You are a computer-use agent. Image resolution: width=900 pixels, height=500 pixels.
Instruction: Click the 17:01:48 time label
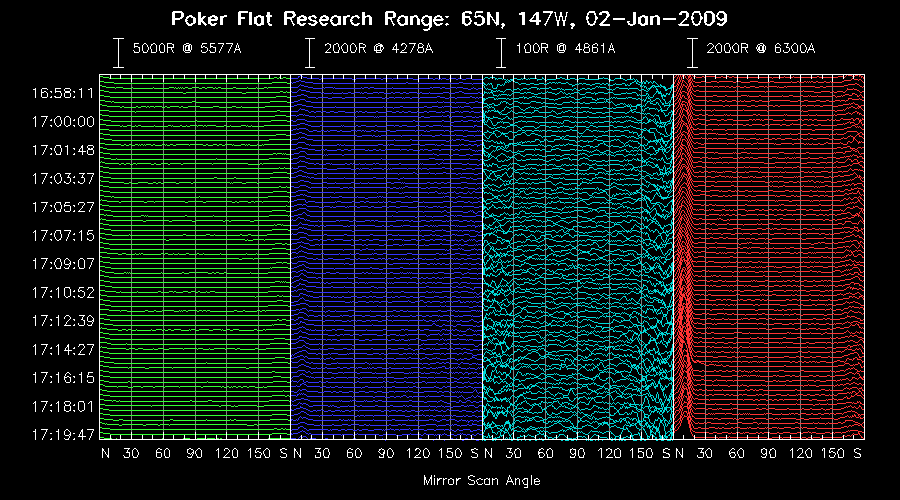(x=63, y=150)
